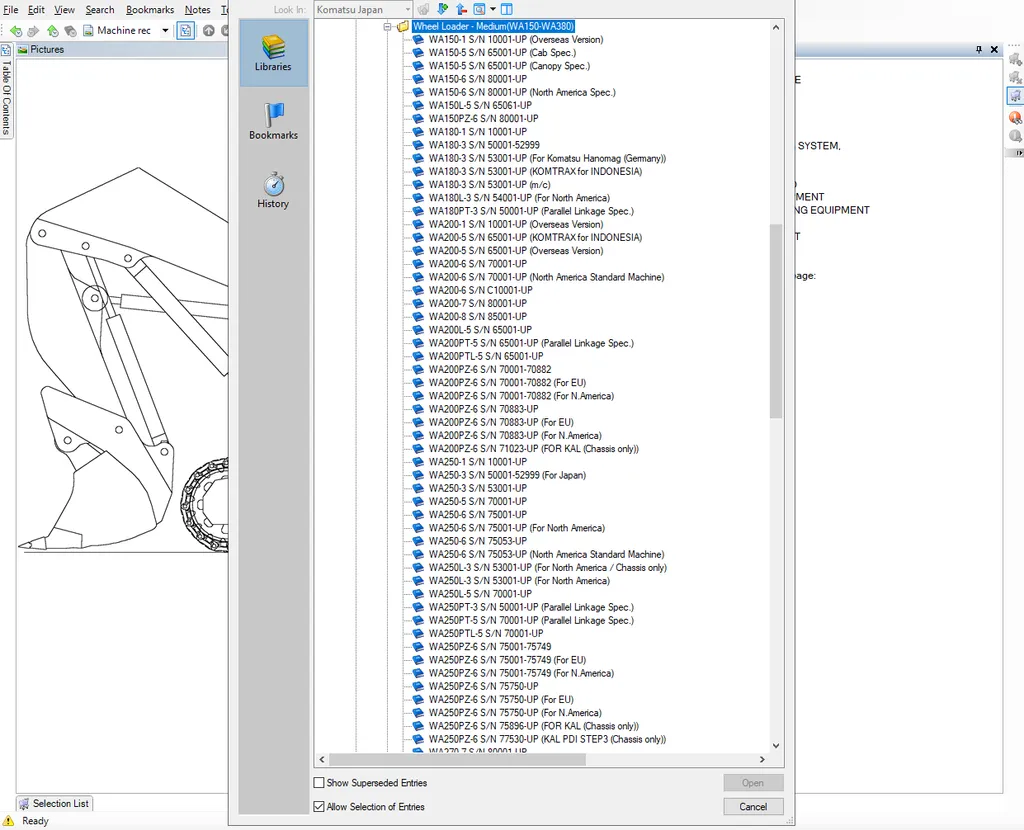Click the grey round up-arrow toolbar icon
Image resolution: width=1024 pixels, height=830 pixels.
[208, 31]
